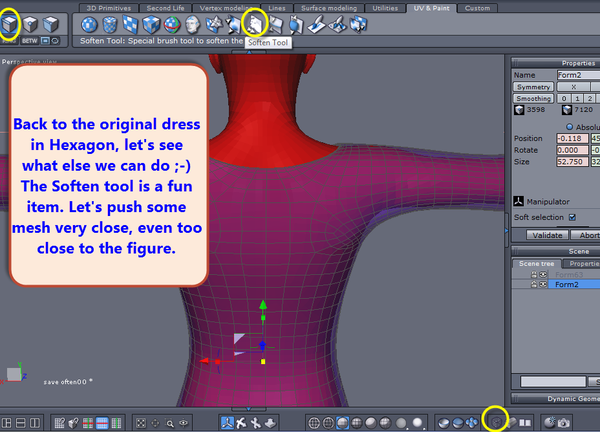Click the vertical split view layout icon
The width and height of the screenshot is (600, 432).
(x=35, y=423)
